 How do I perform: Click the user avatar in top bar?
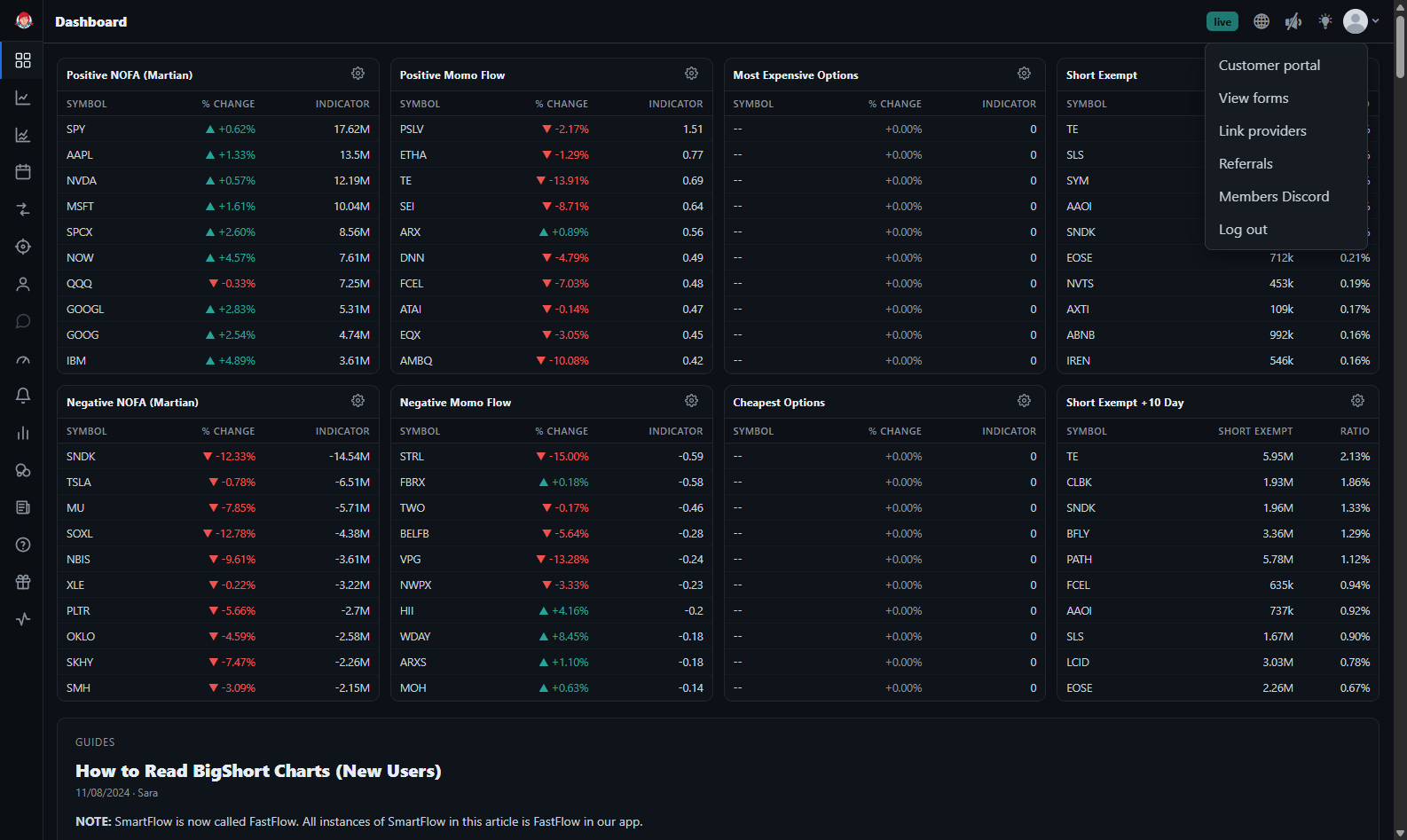pyautogui.click(x=1355, y=21)
